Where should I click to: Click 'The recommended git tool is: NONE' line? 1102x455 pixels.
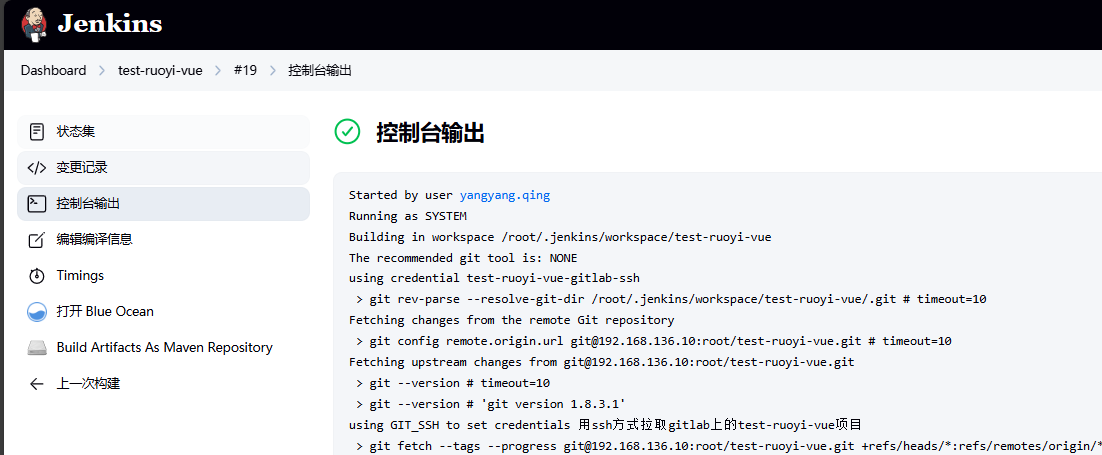(x=463, y=257)
